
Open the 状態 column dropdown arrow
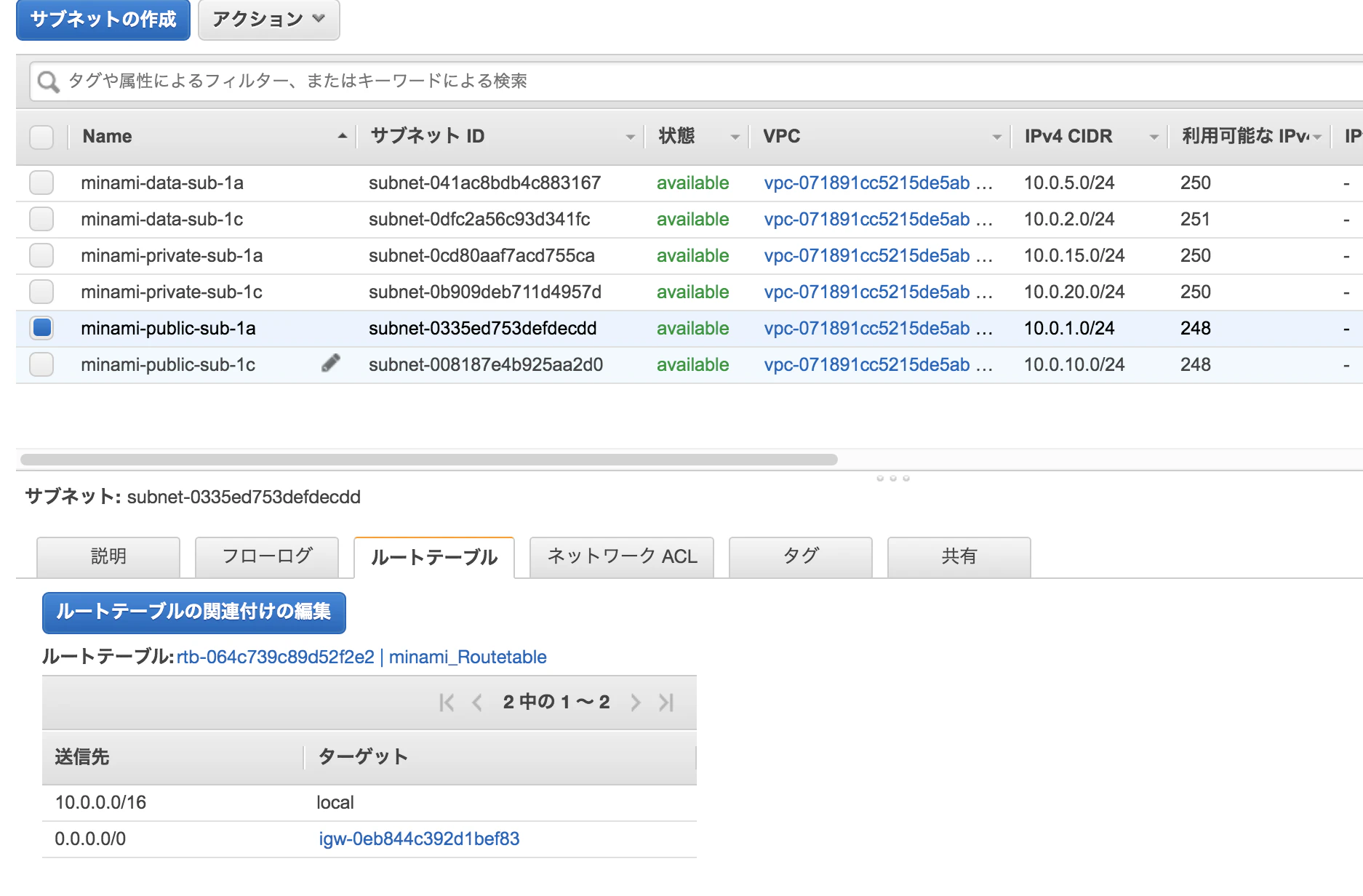point(735,137)
